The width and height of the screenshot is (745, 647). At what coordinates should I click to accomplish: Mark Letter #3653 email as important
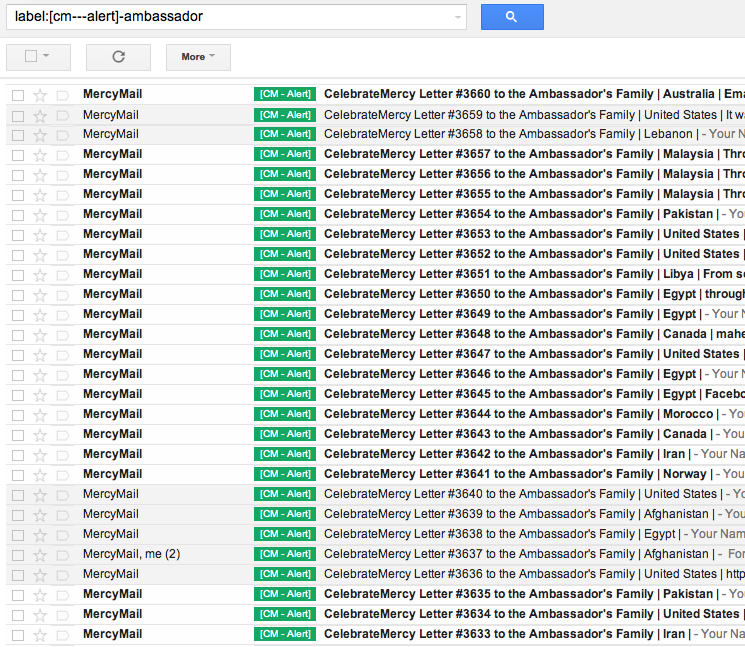coord(62,235)
